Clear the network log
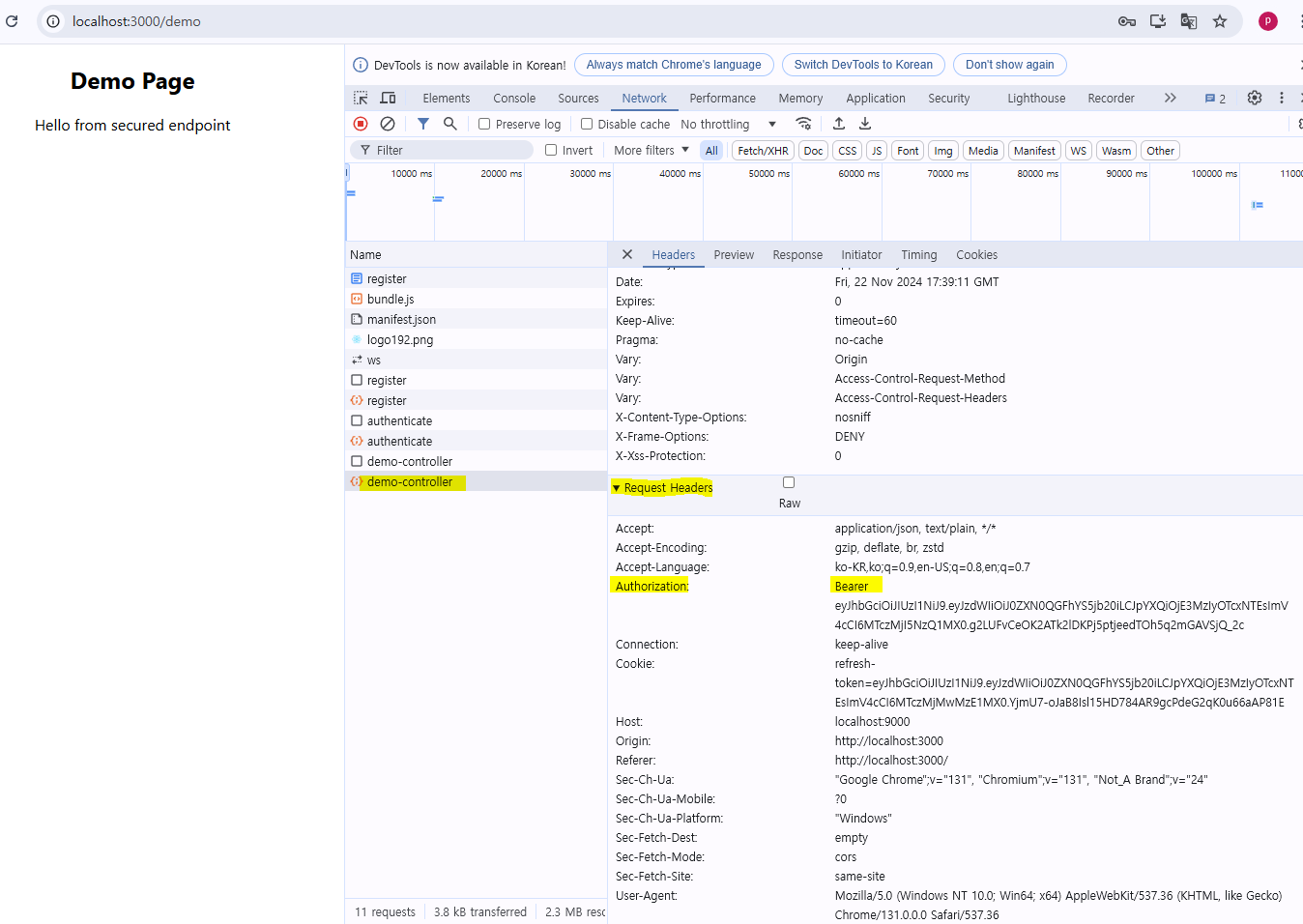The image size is (1303, 924). tap(388, 124)
